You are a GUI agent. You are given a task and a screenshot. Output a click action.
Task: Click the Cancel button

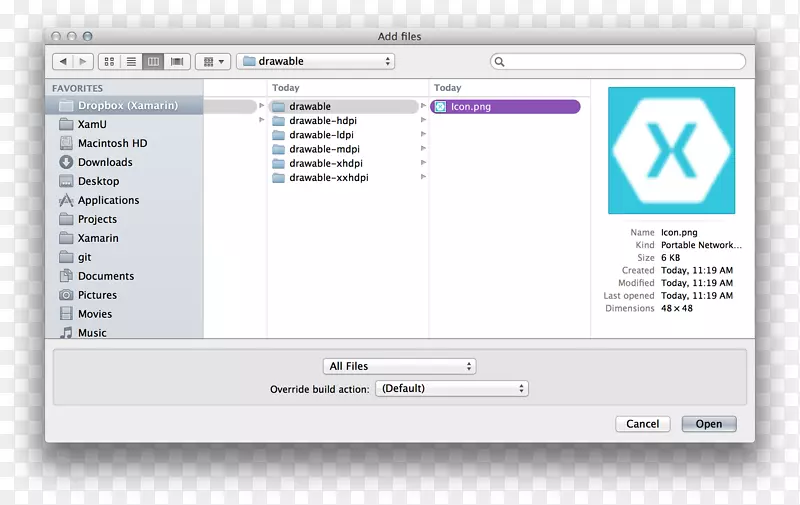642,424
